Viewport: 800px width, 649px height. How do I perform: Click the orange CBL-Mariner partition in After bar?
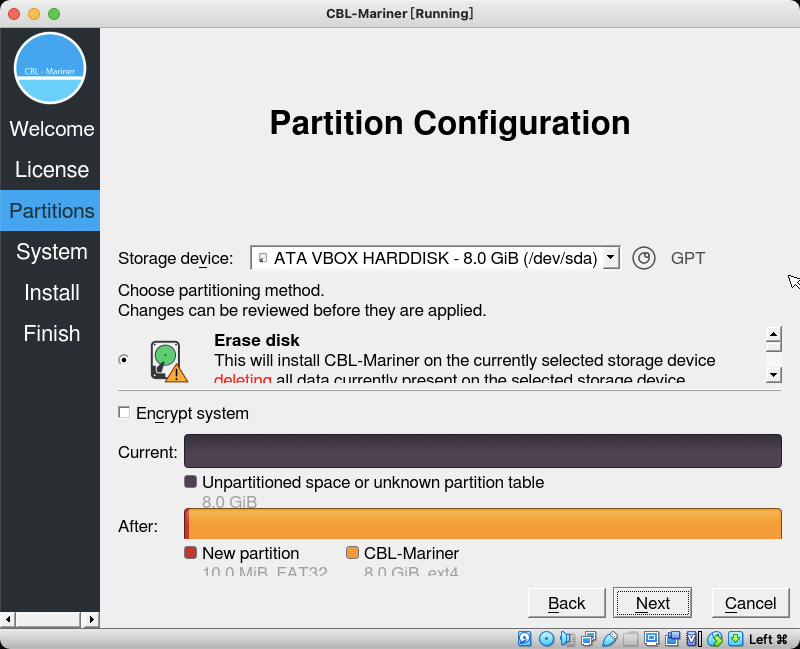(485, 523)
